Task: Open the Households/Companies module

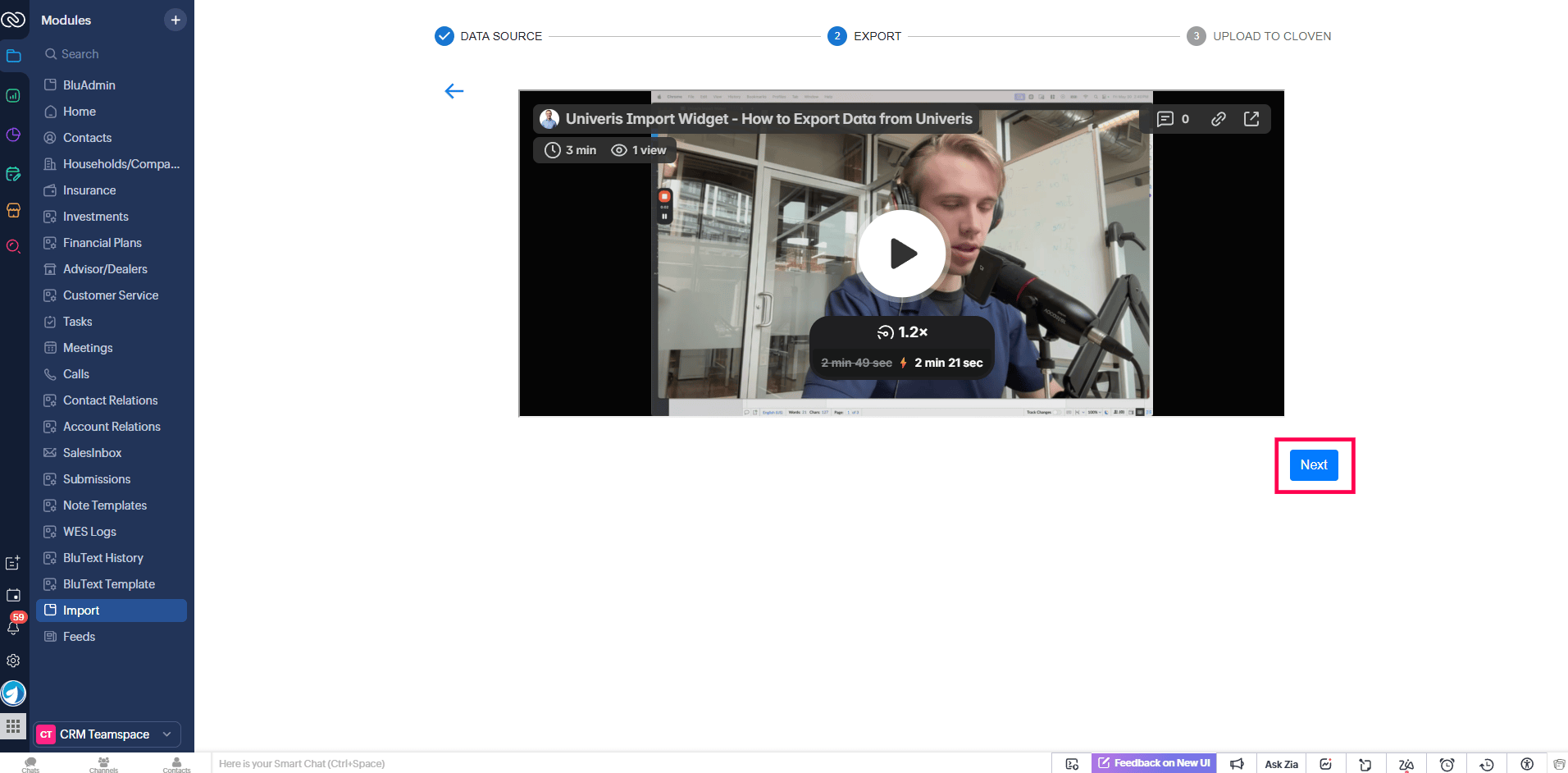Action: [x=112, y=164]
